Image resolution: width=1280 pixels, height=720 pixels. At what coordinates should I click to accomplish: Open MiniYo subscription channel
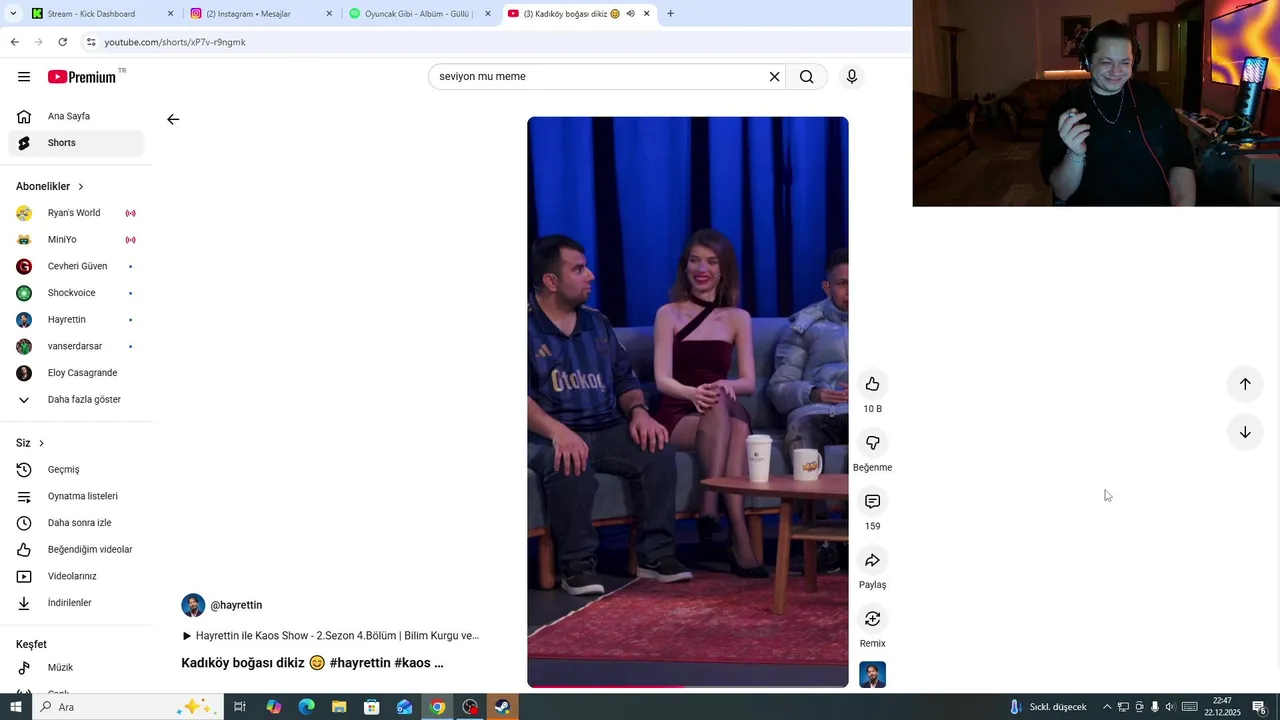coord(76,240)
